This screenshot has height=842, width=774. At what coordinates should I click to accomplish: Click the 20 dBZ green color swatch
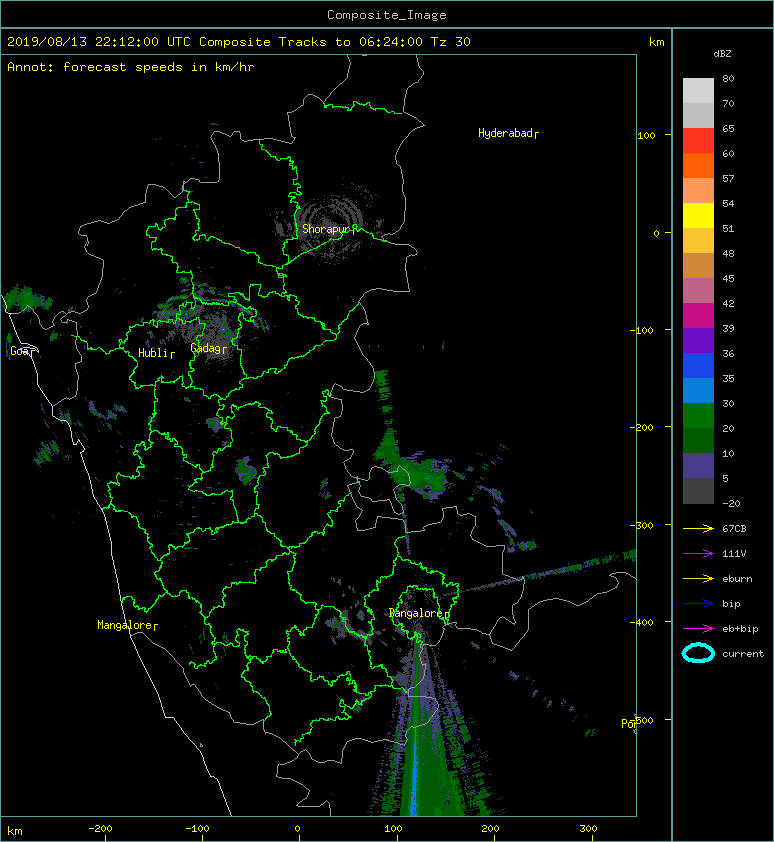[698, 440]
